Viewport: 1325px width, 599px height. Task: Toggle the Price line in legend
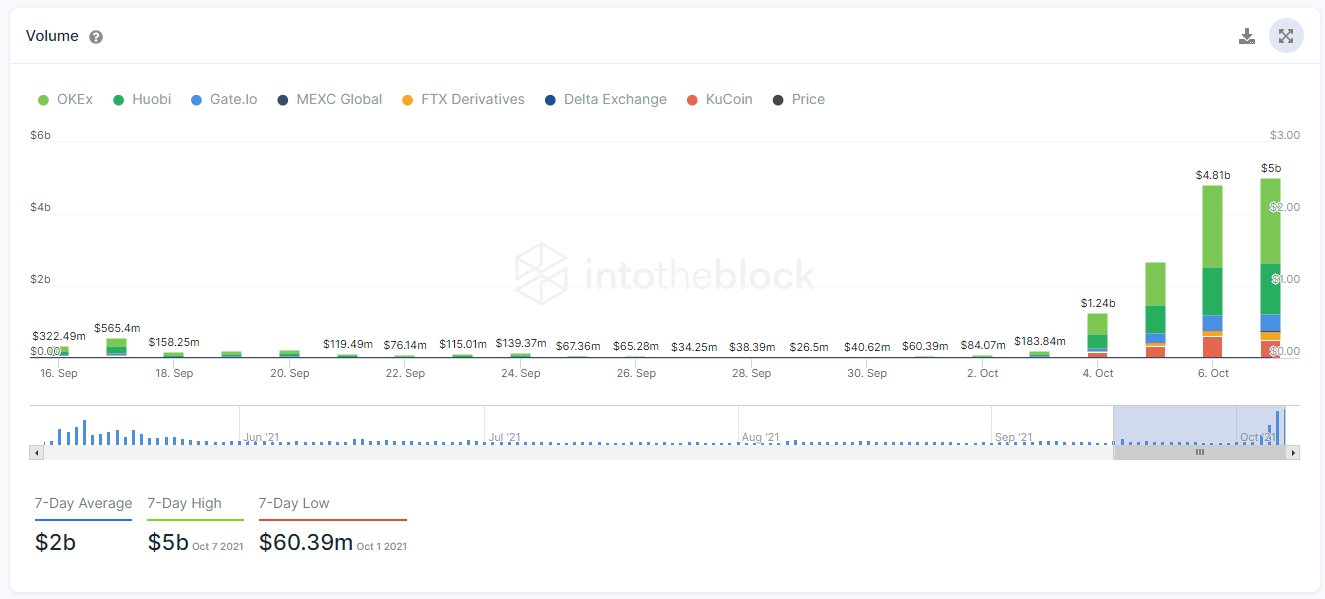[798, 99]
